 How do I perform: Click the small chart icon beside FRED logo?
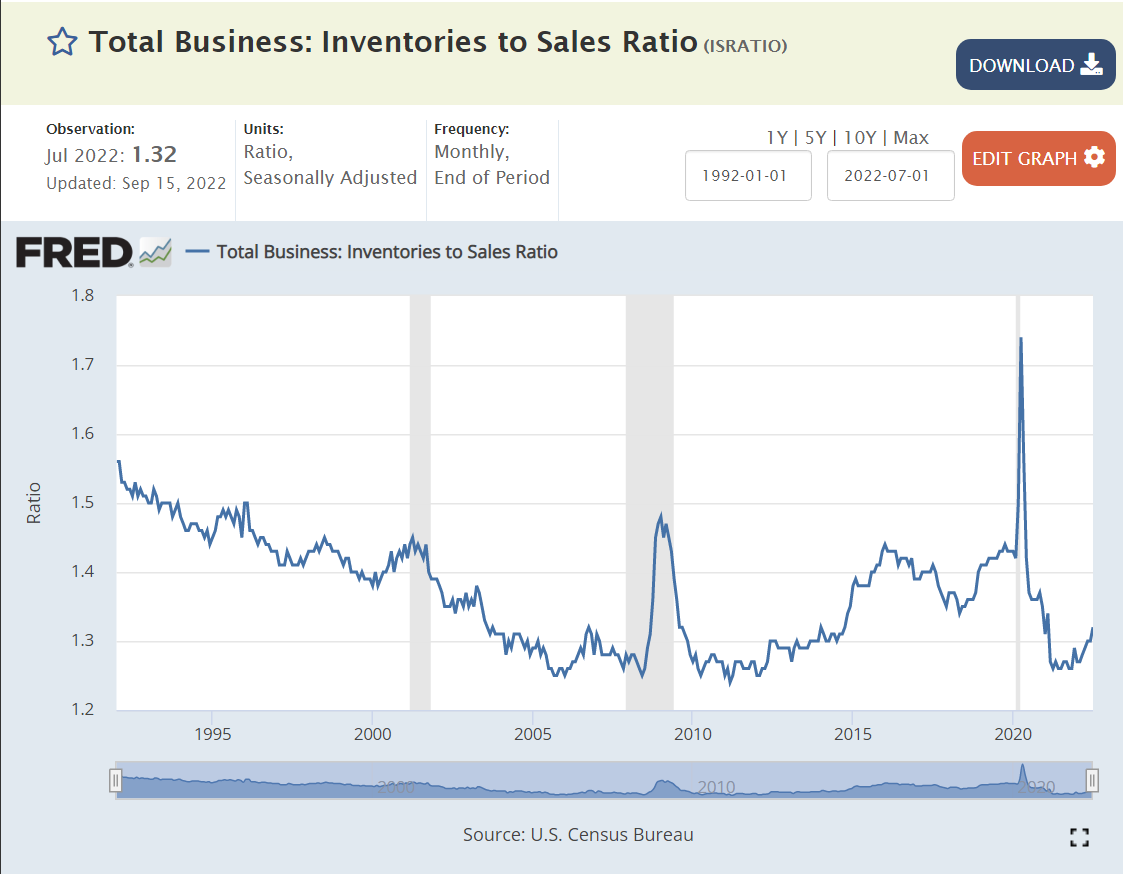click(155, 252)
